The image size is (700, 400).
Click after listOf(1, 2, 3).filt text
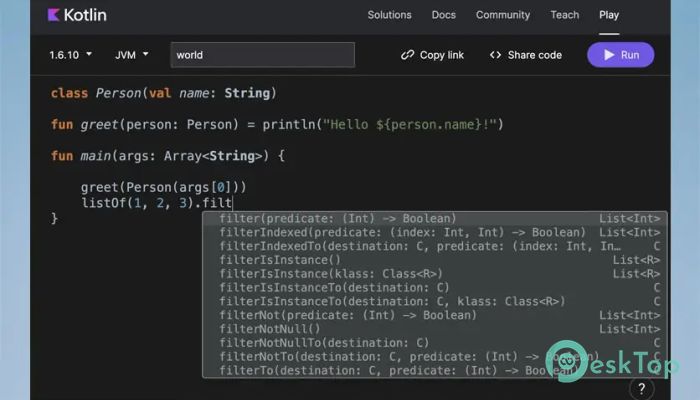(x=233, y=203)
